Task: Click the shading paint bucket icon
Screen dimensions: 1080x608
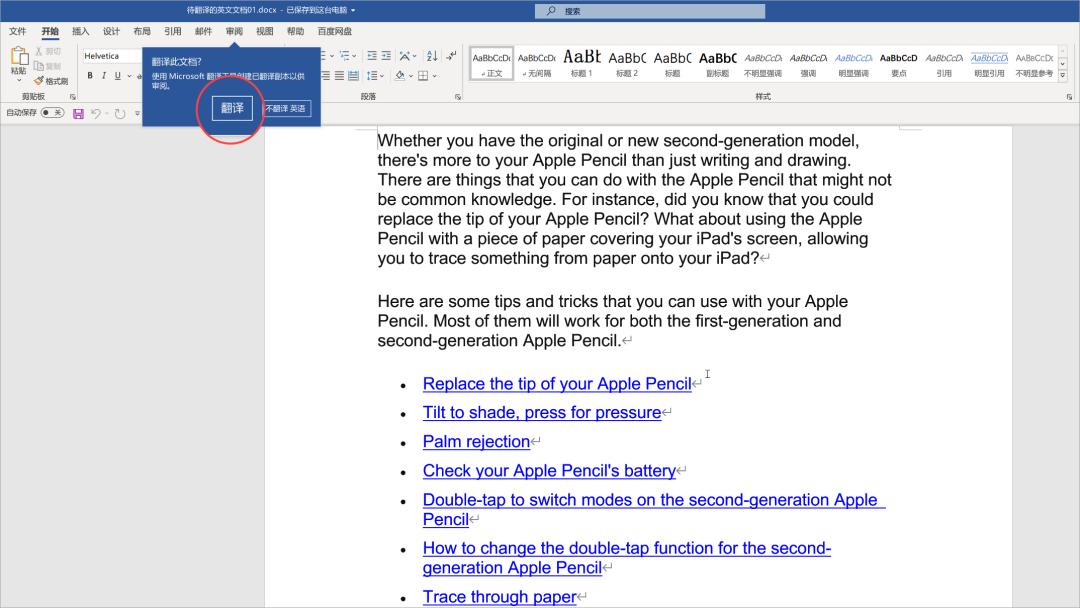Action: (x=399, y=76)
